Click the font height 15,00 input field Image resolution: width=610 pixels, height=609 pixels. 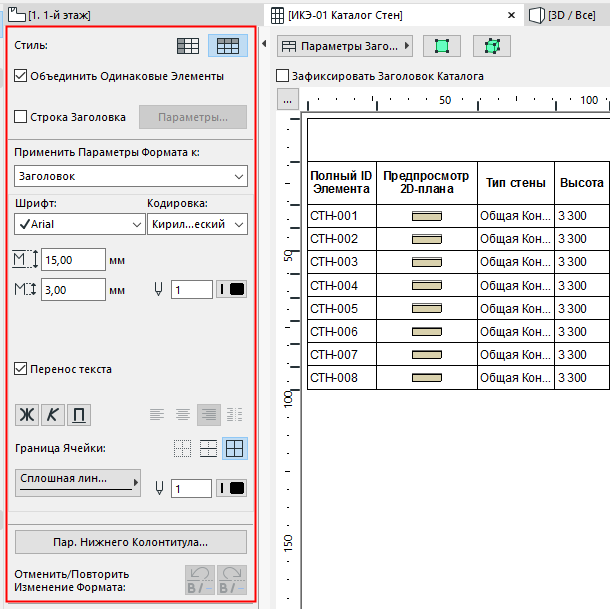(74, 260)
